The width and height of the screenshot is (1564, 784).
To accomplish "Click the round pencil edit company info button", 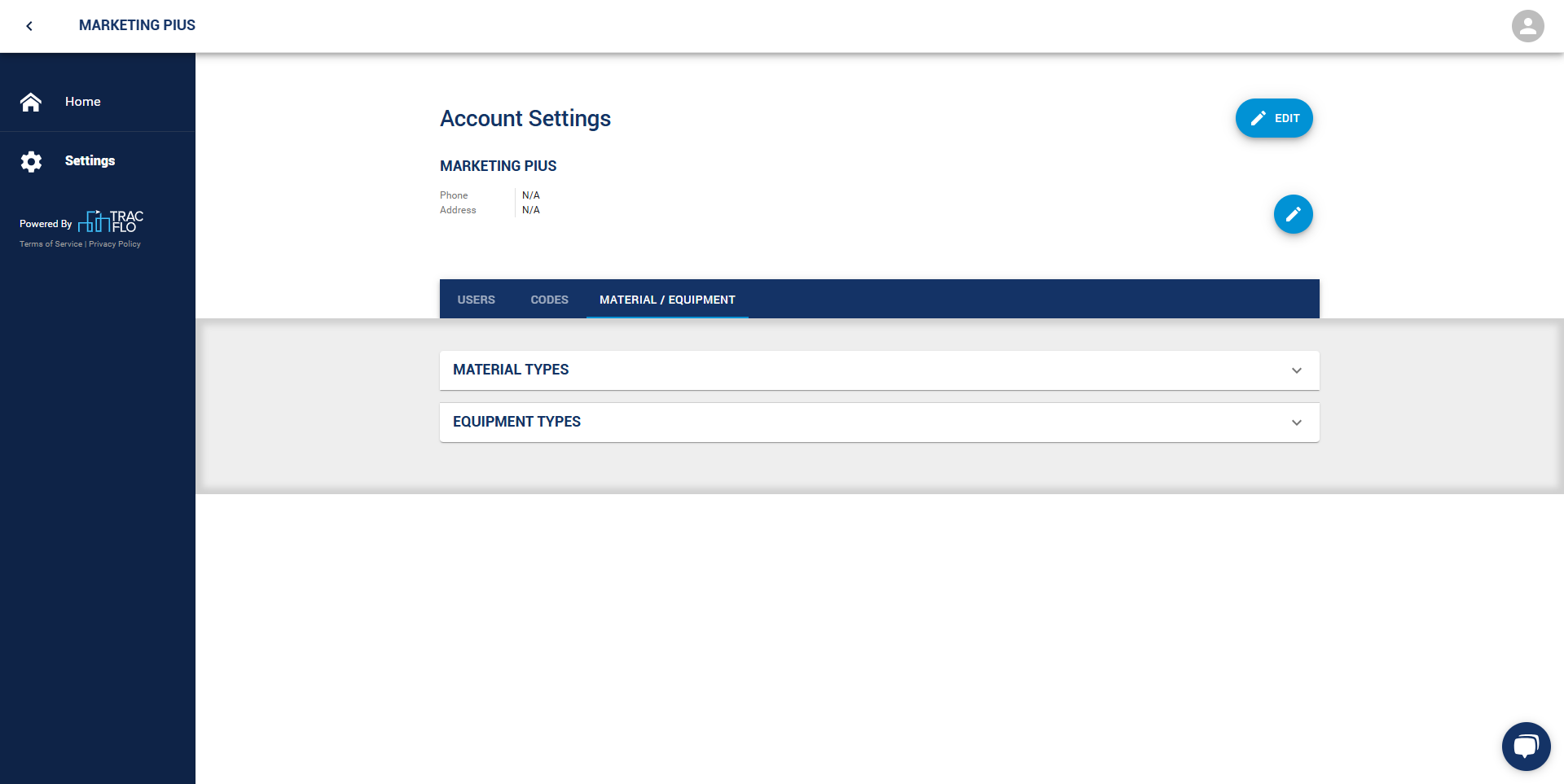I will pos(1293,214).
